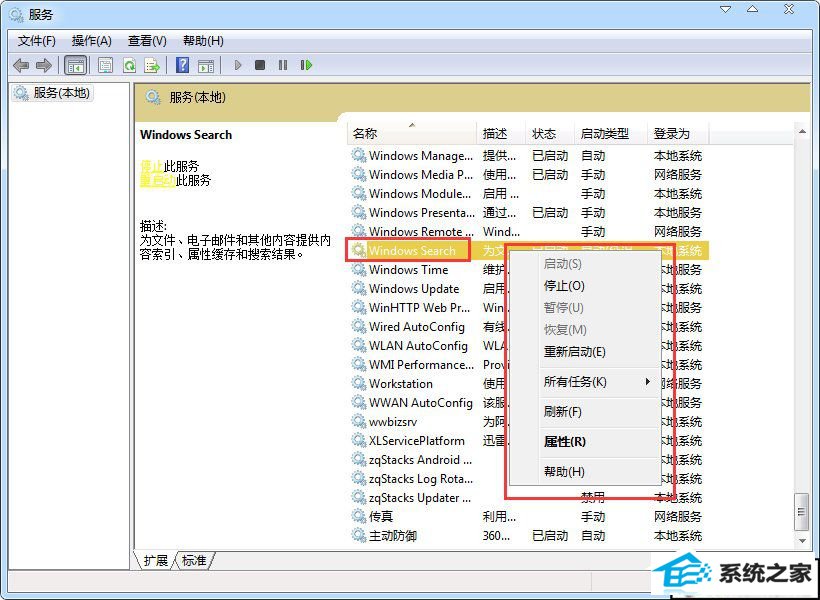Open the 帮助(H) menu in menu bar
Viewport: 820px width, 600px height.
pyautogui.click(x=203, y=41)
